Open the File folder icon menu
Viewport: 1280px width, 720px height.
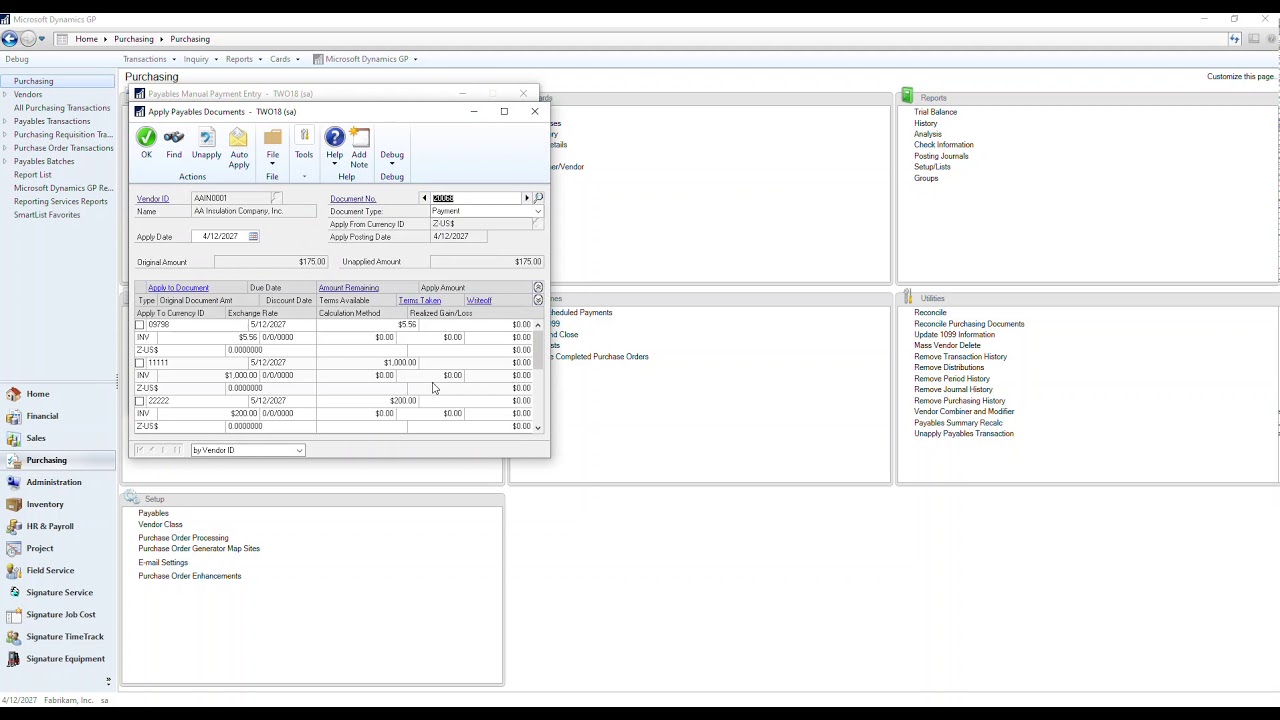(x=272, y=137)
